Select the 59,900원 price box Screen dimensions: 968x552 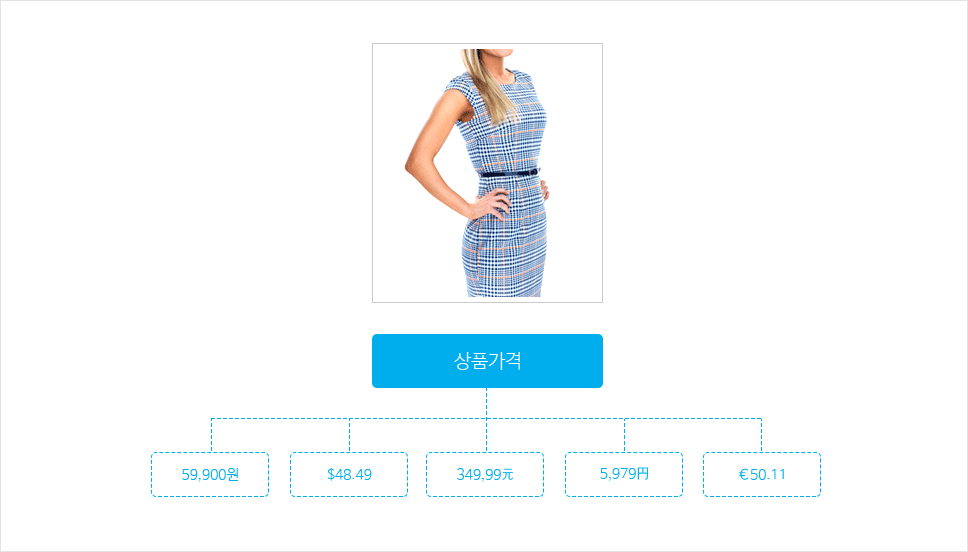coord(210,474)
